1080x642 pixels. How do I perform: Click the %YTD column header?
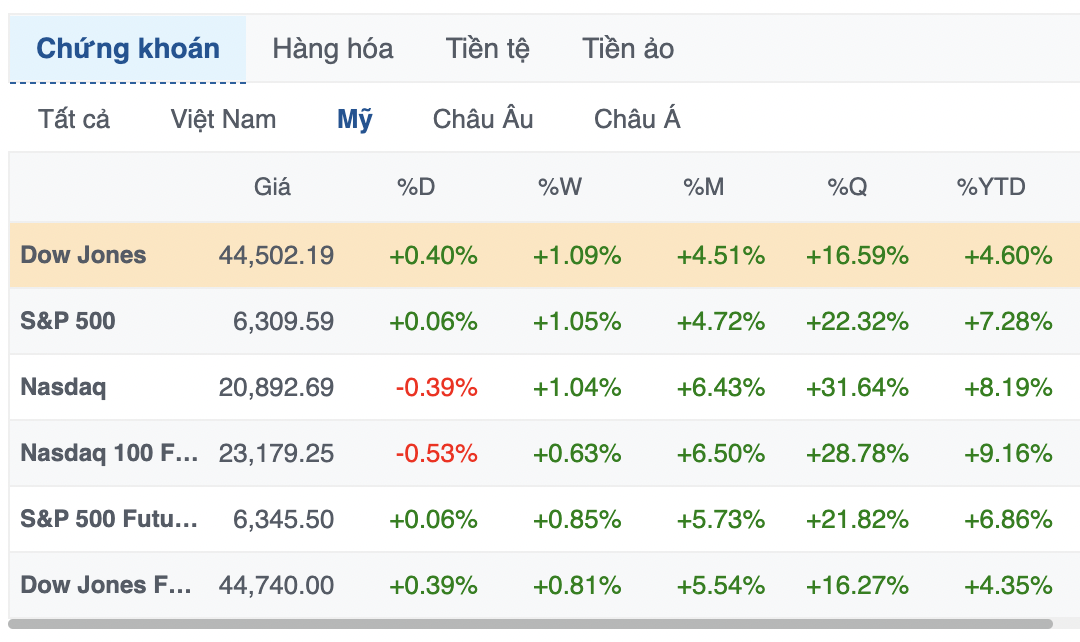tap(990, 187)
